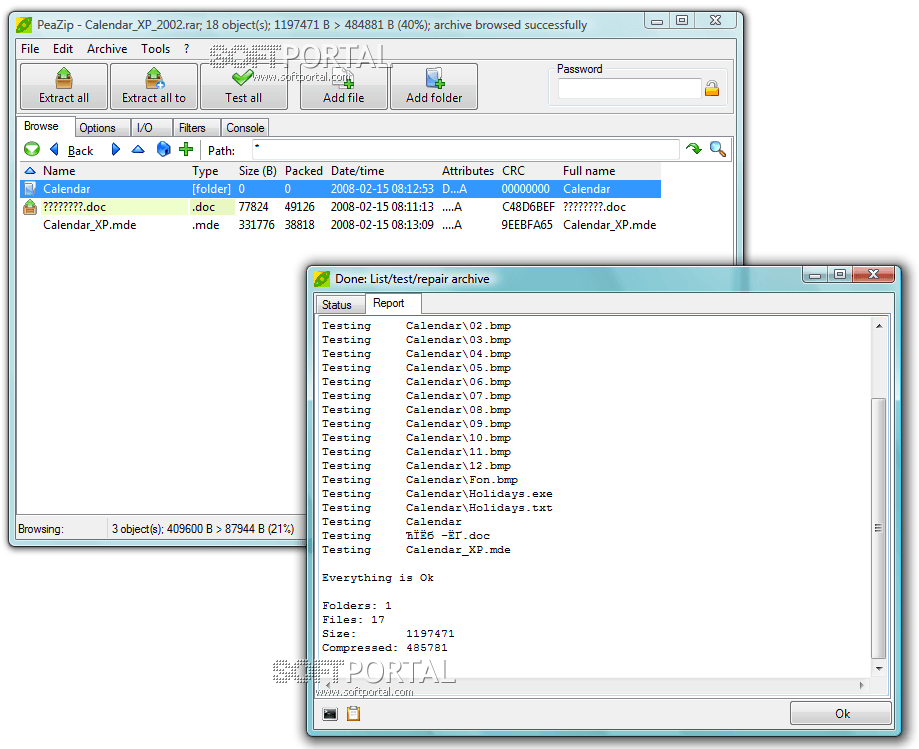Screen dimensions: 919x749
Task: Click the Back label in navigation bar
Action: 80,151
